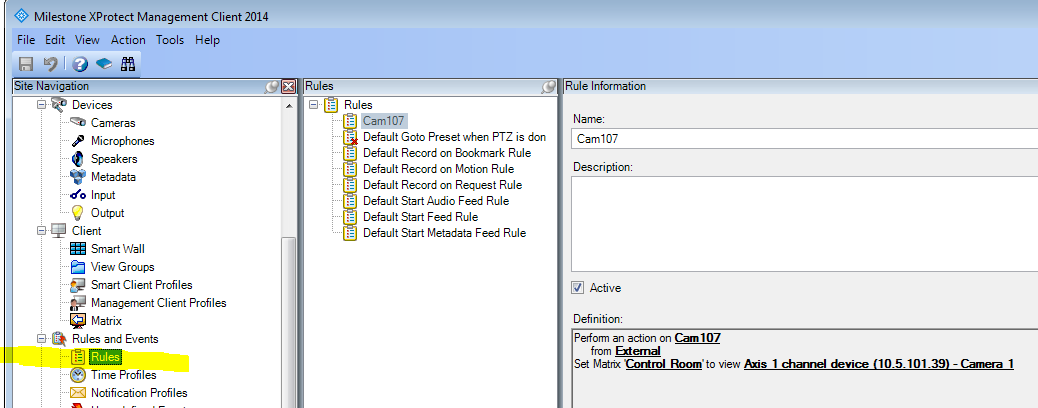Open the View menu
Viewport: 1038px width, 408px height.
87,40
